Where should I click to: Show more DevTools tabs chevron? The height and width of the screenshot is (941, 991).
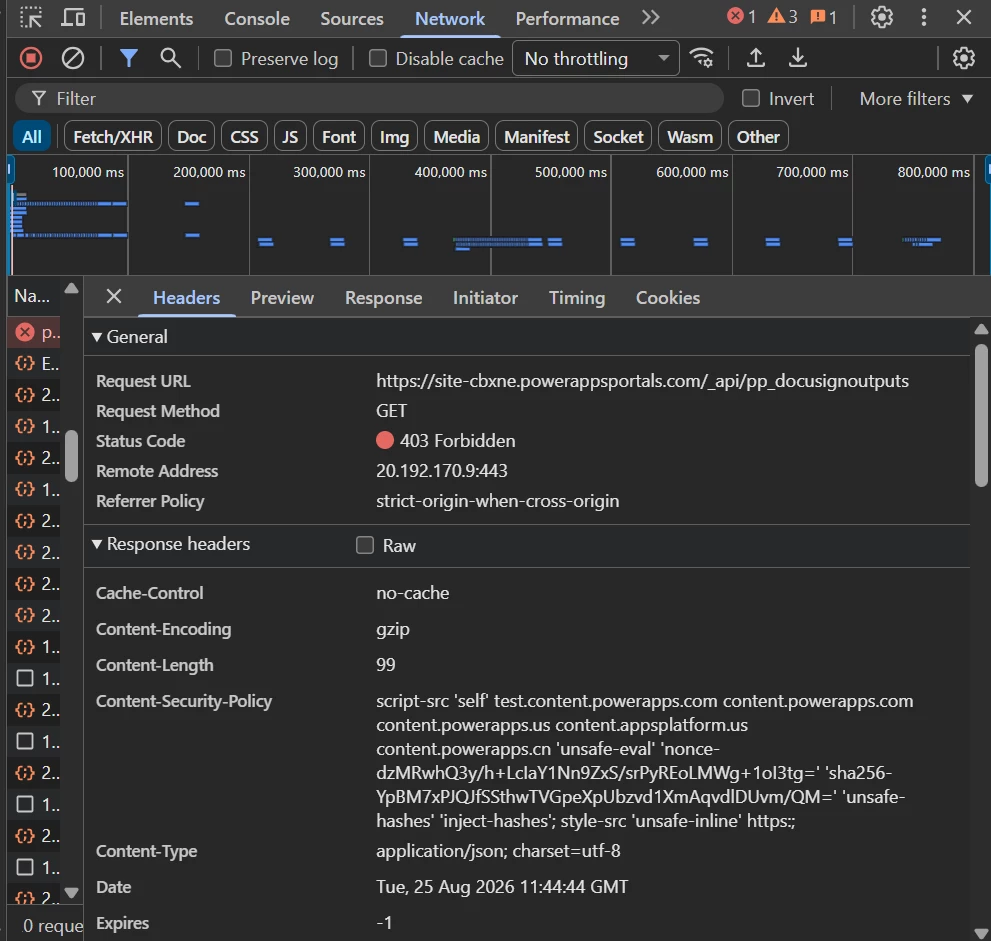pos(650,18)
